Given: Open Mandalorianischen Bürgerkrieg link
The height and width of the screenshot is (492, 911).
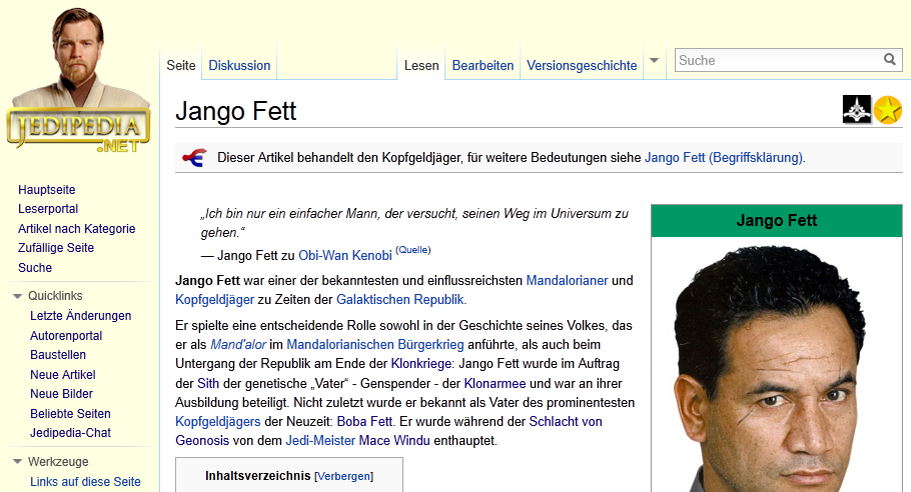Looking at the screenshot, I should pos(375,344).
